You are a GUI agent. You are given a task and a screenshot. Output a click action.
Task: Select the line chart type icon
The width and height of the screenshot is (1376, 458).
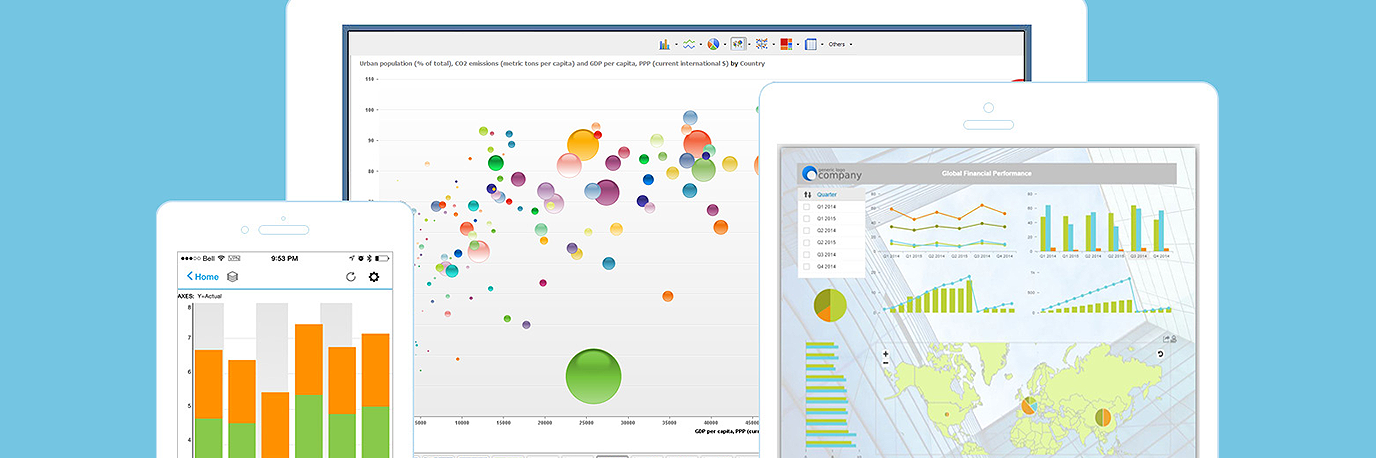pyautogui.click(x=689, y=44)
